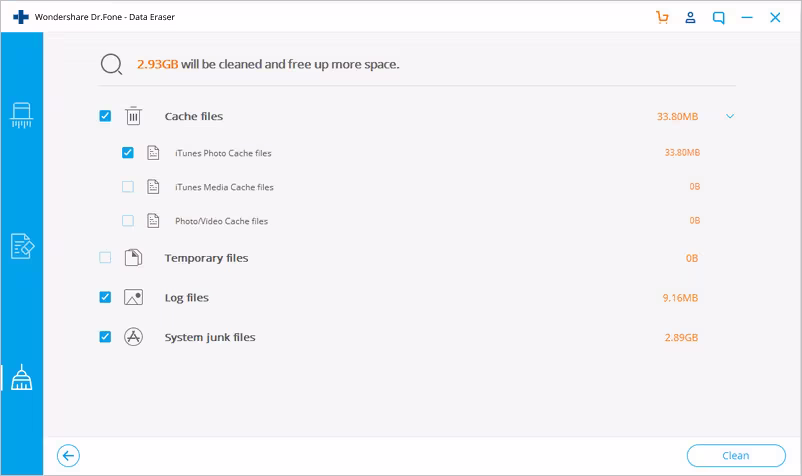Image resolution: width=802 pixels, height=476 pixels.
Task: Select the middle sidebar document eraser icon
Action: point(21,246)
